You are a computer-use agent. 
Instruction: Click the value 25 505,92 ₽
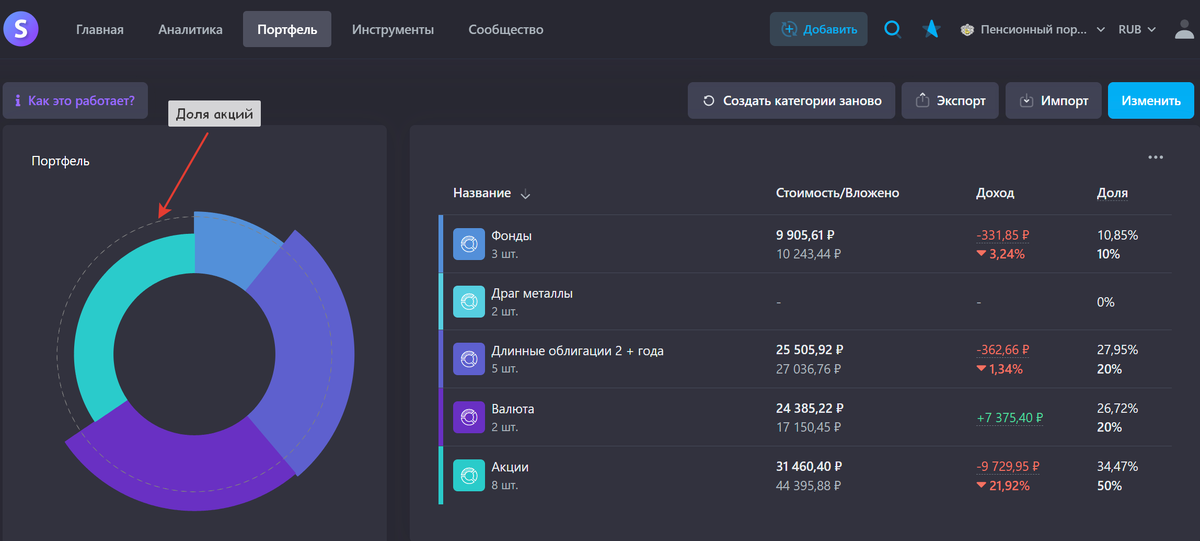click(809, 351)
